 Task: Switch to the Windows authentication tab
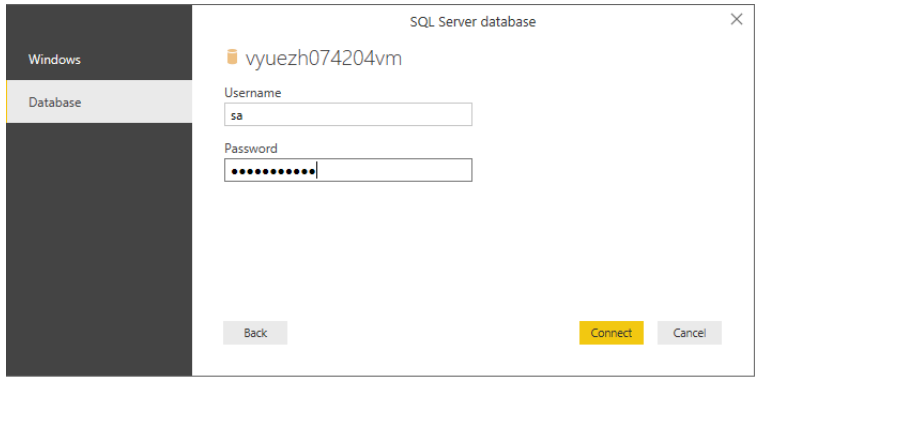click(99, 59)
